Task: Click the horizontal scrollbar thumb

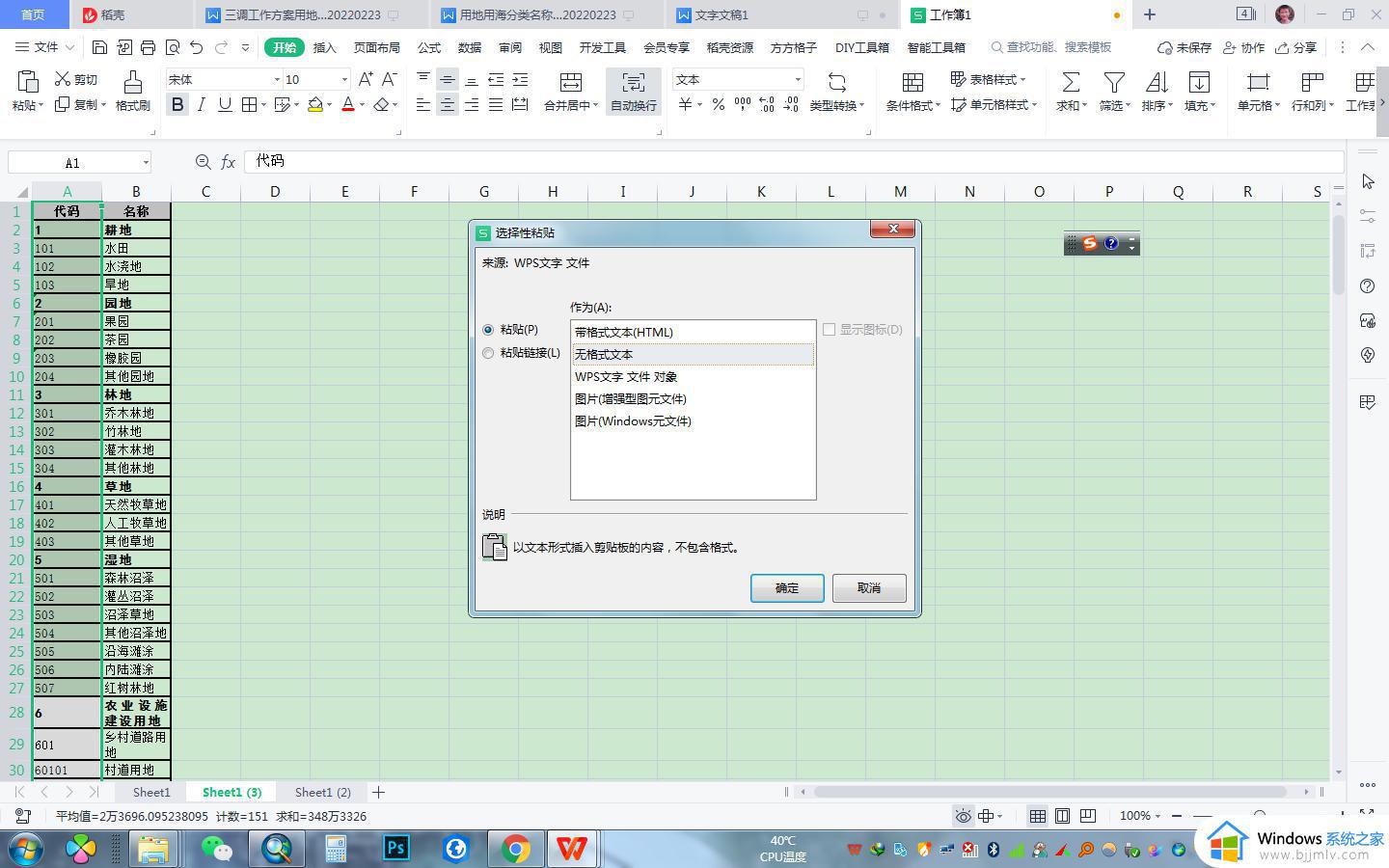Action: (x=1049, y=792)
